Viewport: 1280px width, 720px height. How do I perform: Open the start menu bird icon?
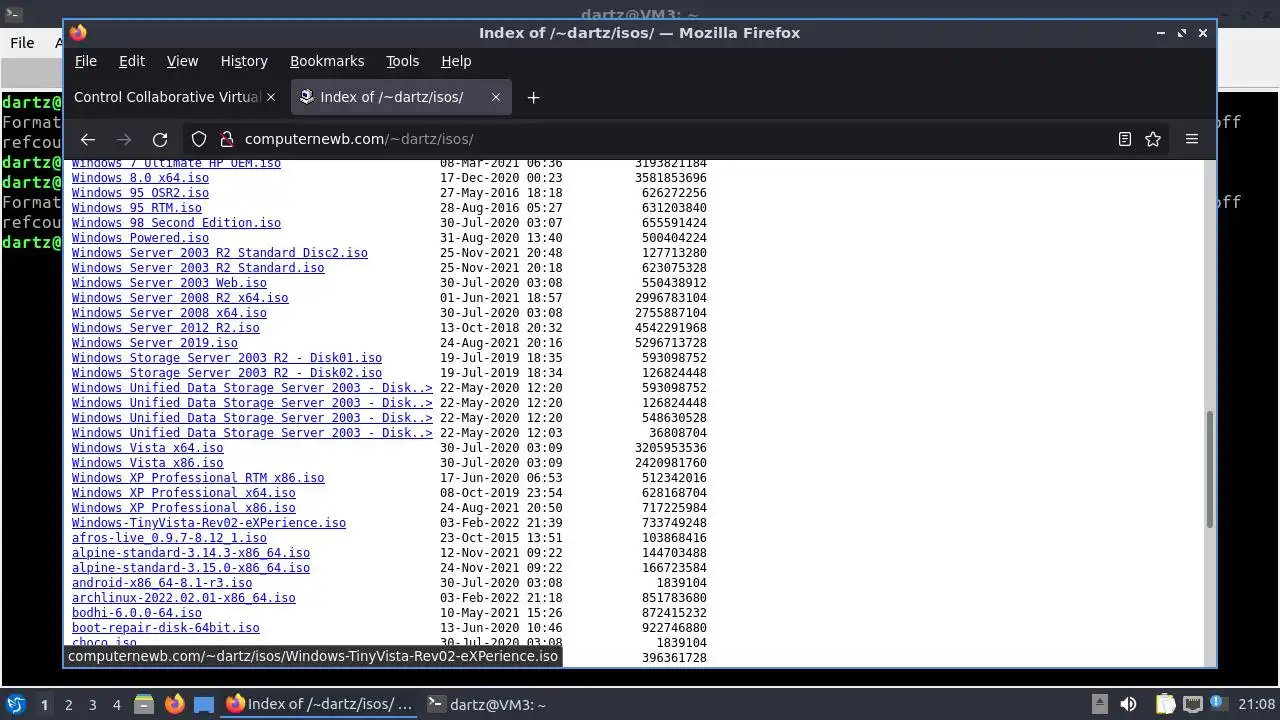tap(15, 704)
